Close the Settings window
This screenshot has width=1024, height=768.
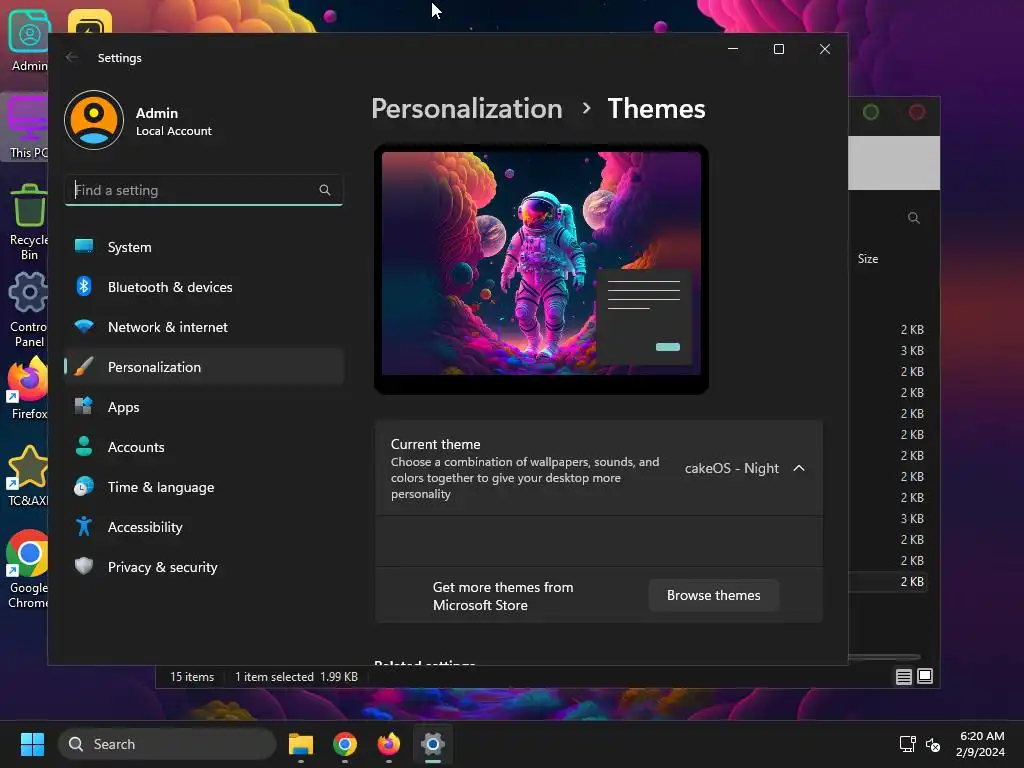825,49
